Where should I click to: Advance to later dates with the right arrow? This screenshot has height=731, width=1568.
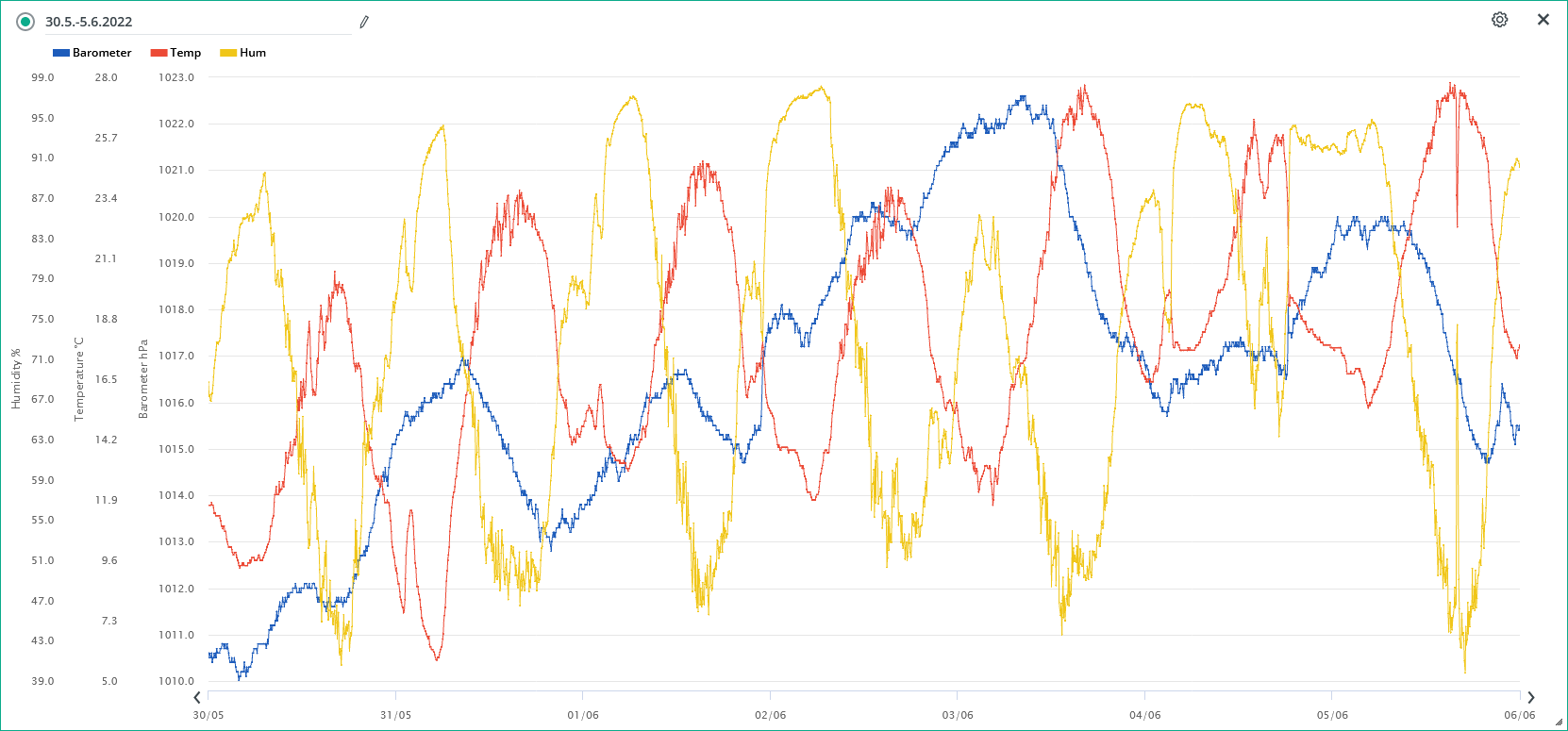[1530, 698]
